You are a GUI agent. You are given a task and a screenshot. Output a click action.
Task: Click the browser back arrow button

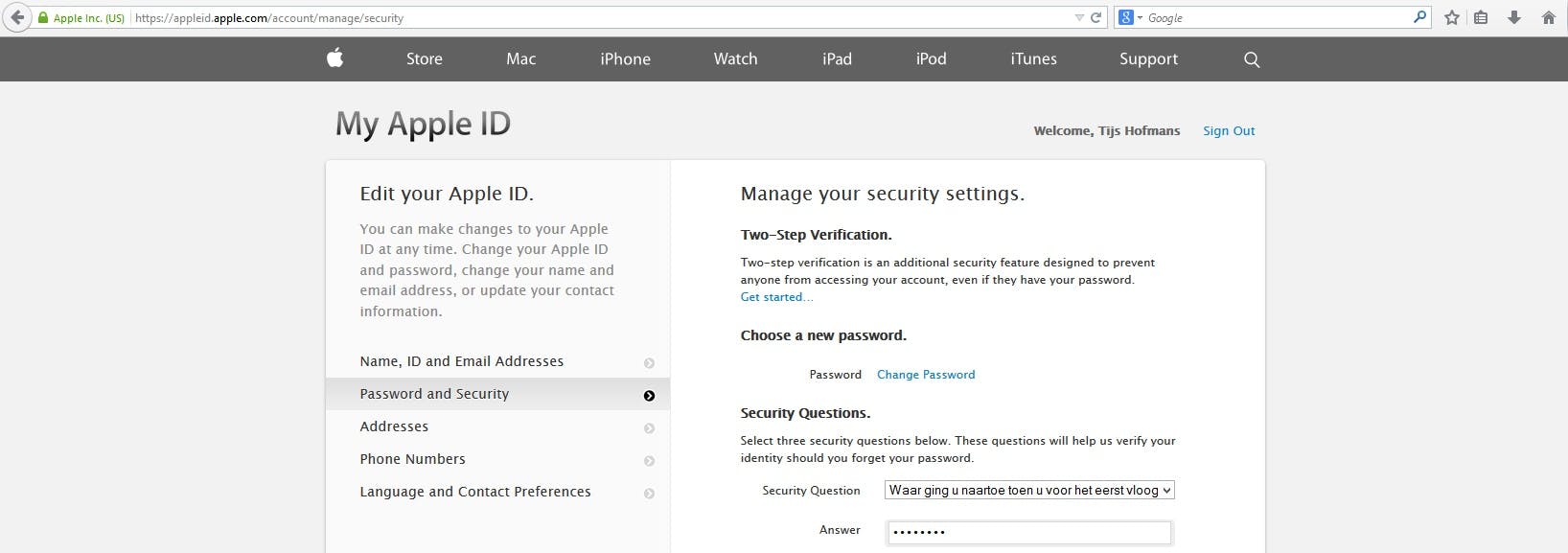pos(16,17)
